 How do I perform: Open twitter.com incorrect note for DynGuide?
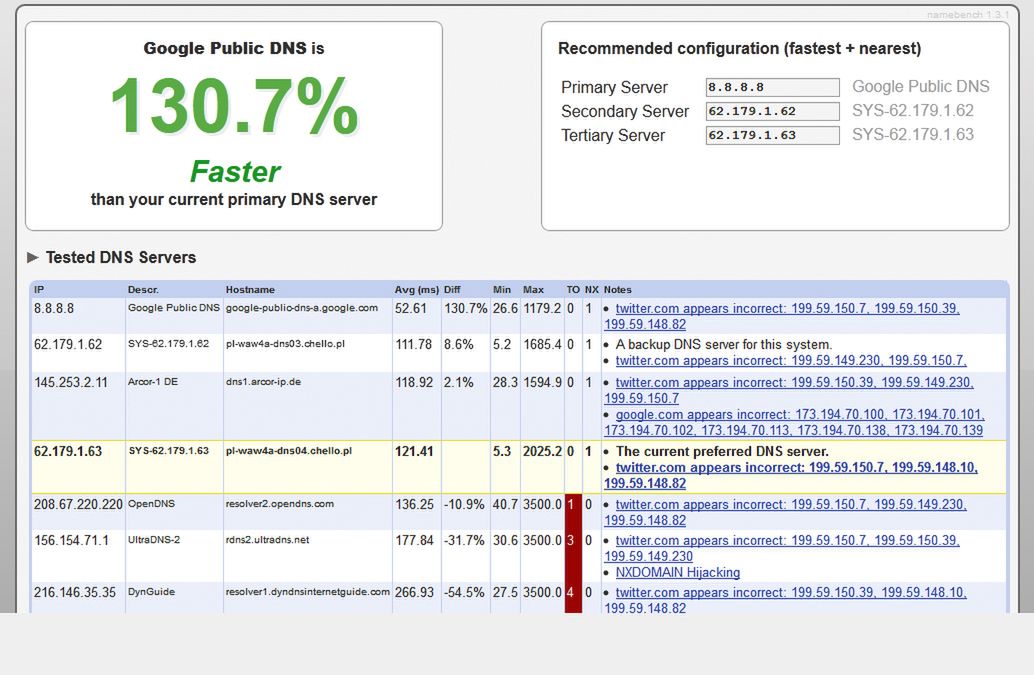point(785,600)
